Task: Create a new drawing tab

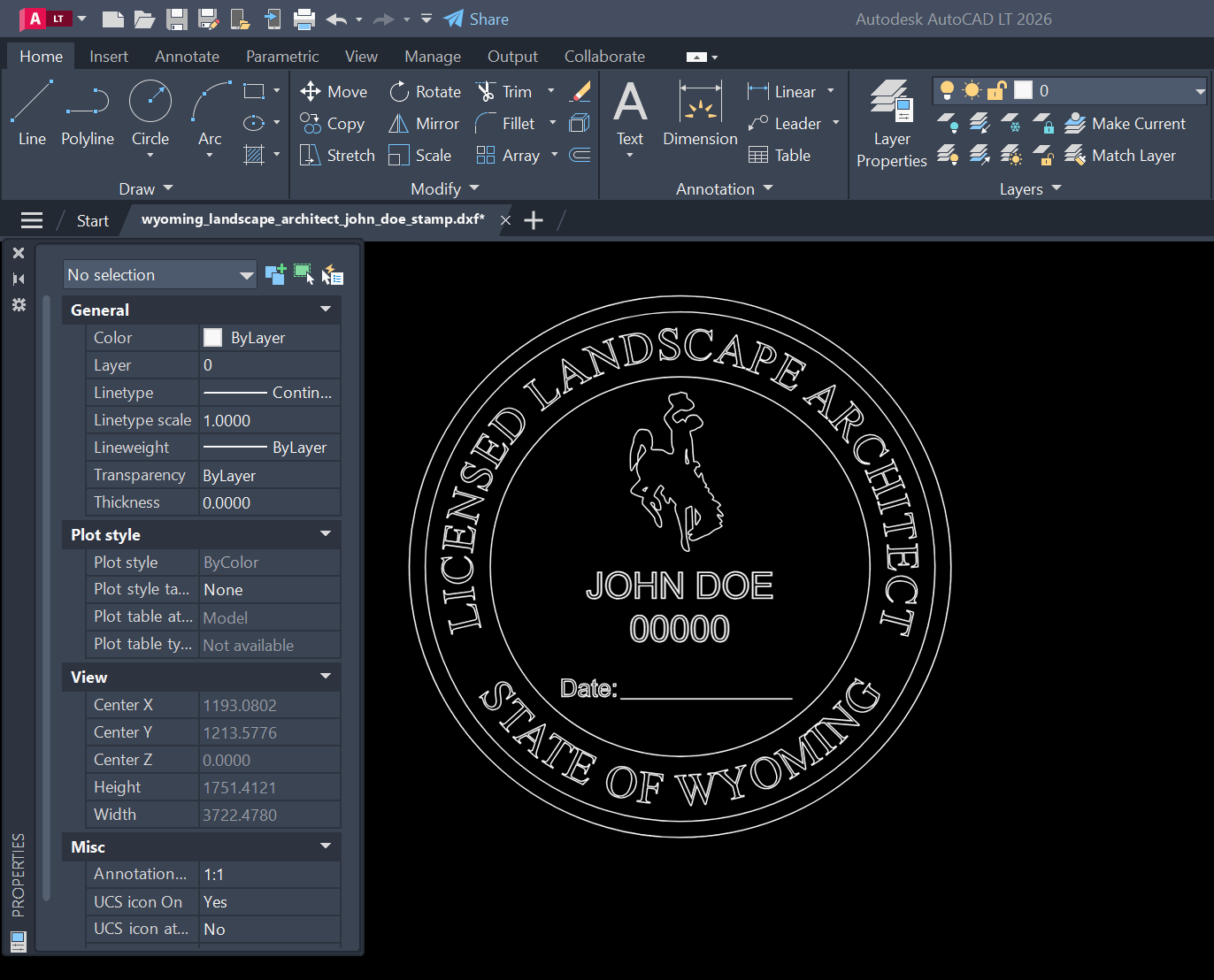Action: click(x=534, y=220)
